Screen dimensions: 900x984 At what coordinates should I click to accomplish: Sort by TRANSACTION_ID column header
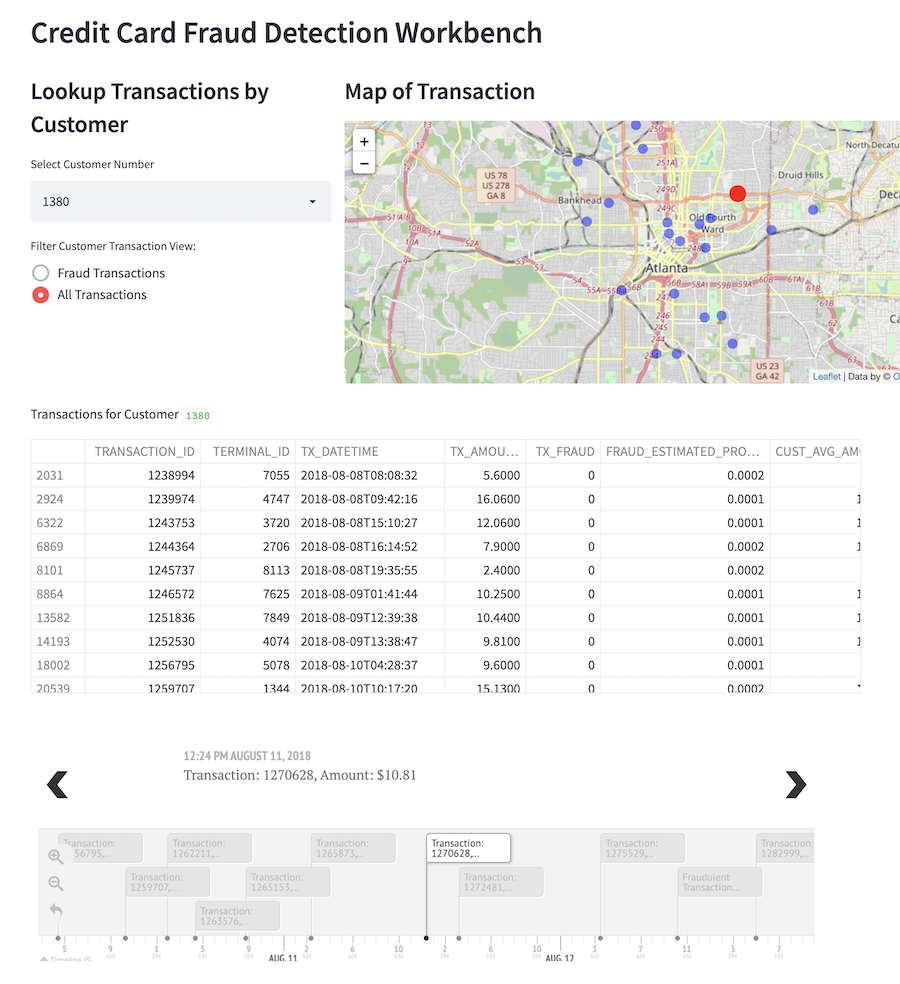(144, 452)
